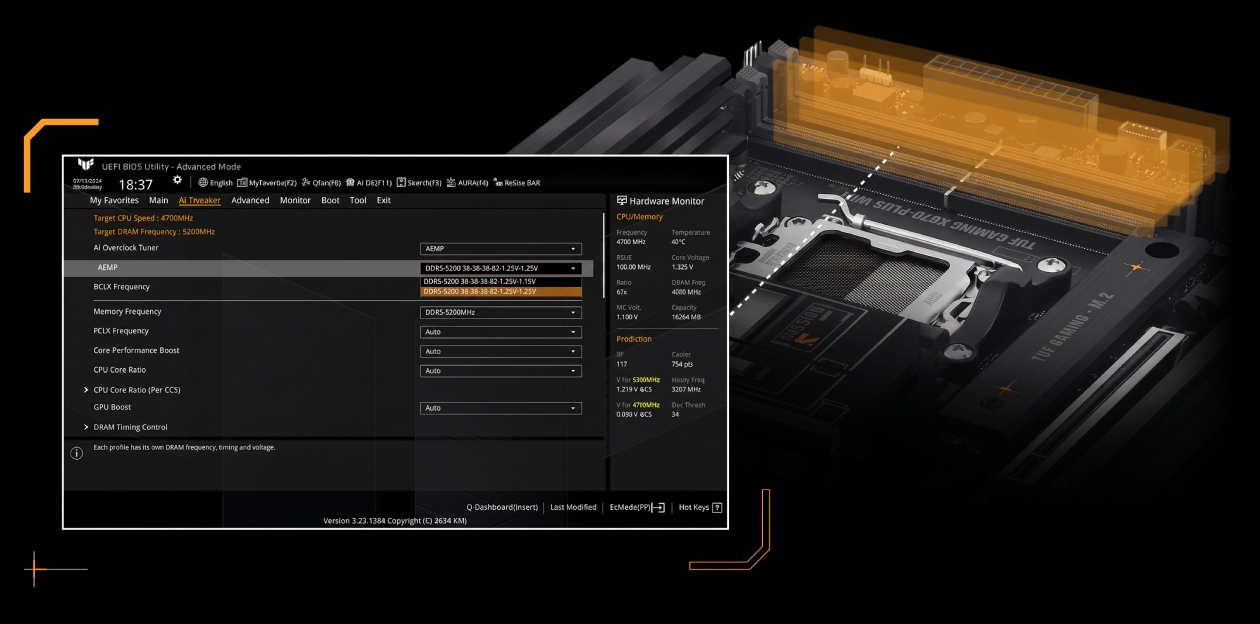Screen dimensions: 1260x624
Task: Click the 1.325 V core voltage value
Action: [685, 267]
